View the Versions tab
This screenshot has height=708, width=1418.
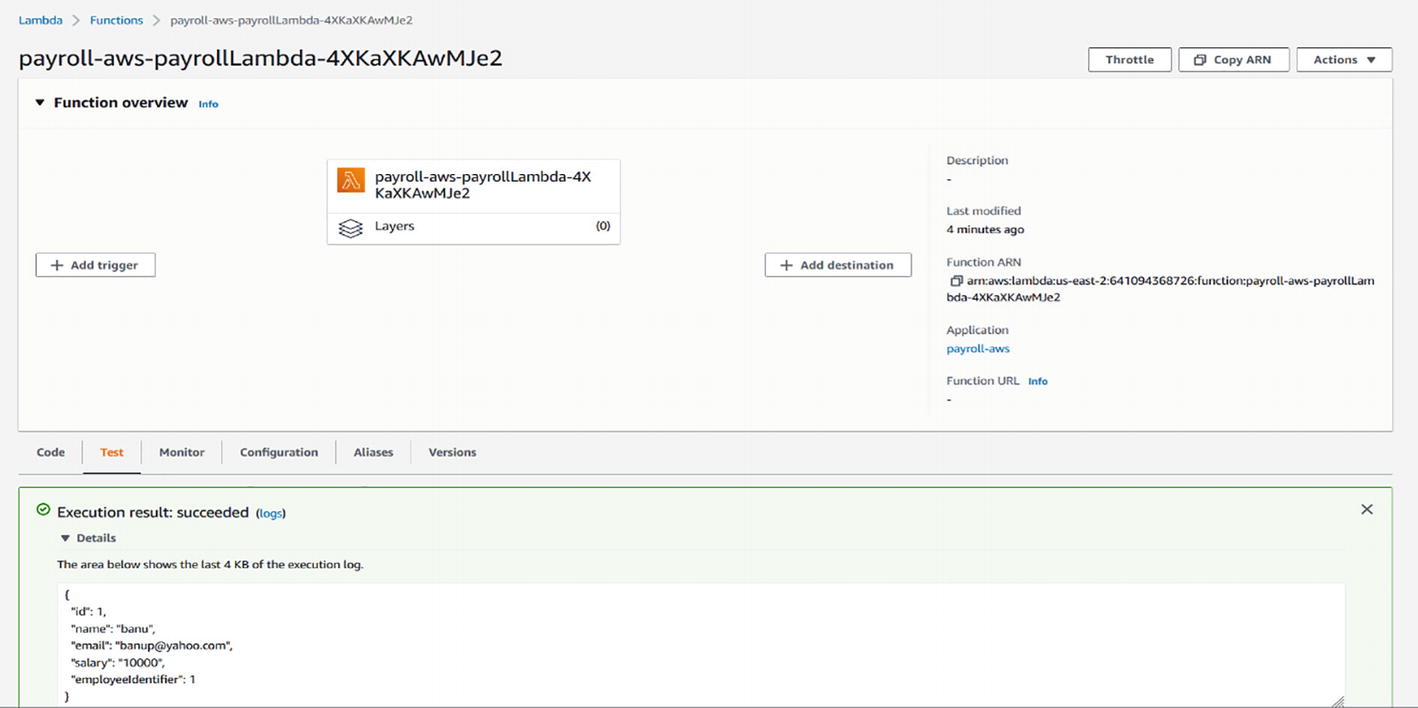[452, 452]
